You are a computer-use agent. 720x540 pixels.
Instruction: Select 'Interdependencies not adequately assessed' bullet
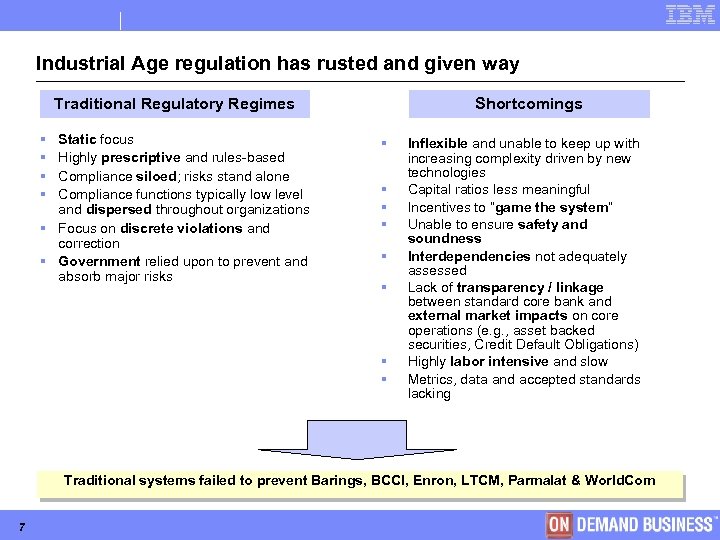click(517, 263)
